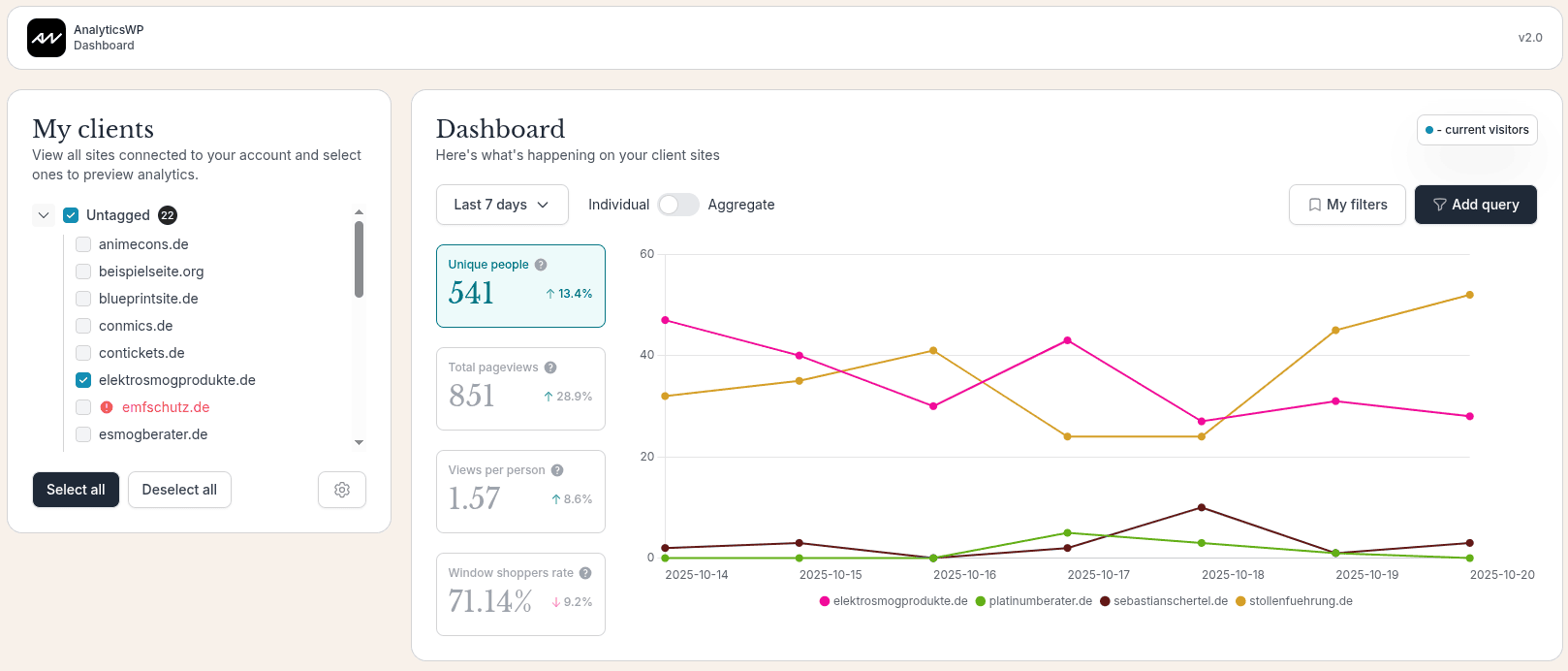Open My filters

pos(1346,205)
